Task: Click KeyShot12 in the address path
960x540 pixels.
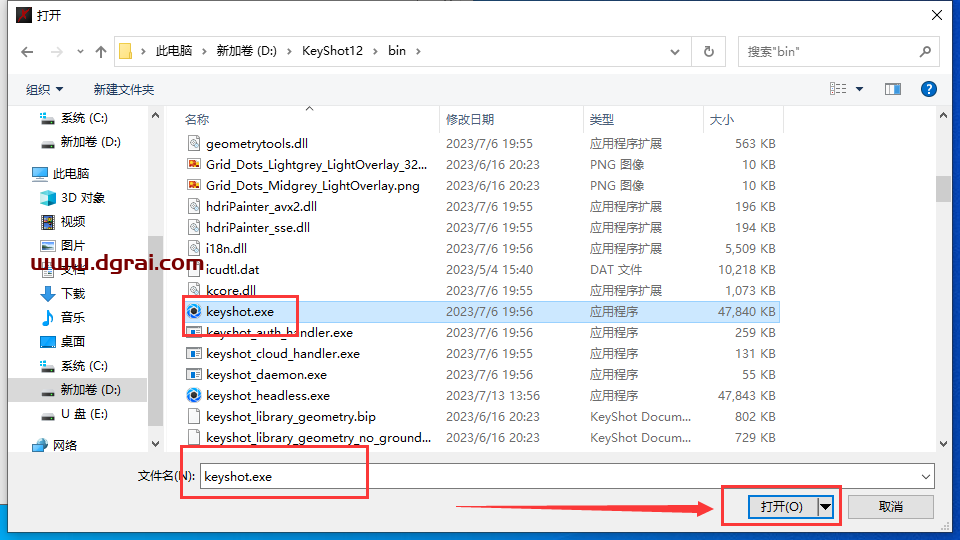Action: tap(332, 51)
